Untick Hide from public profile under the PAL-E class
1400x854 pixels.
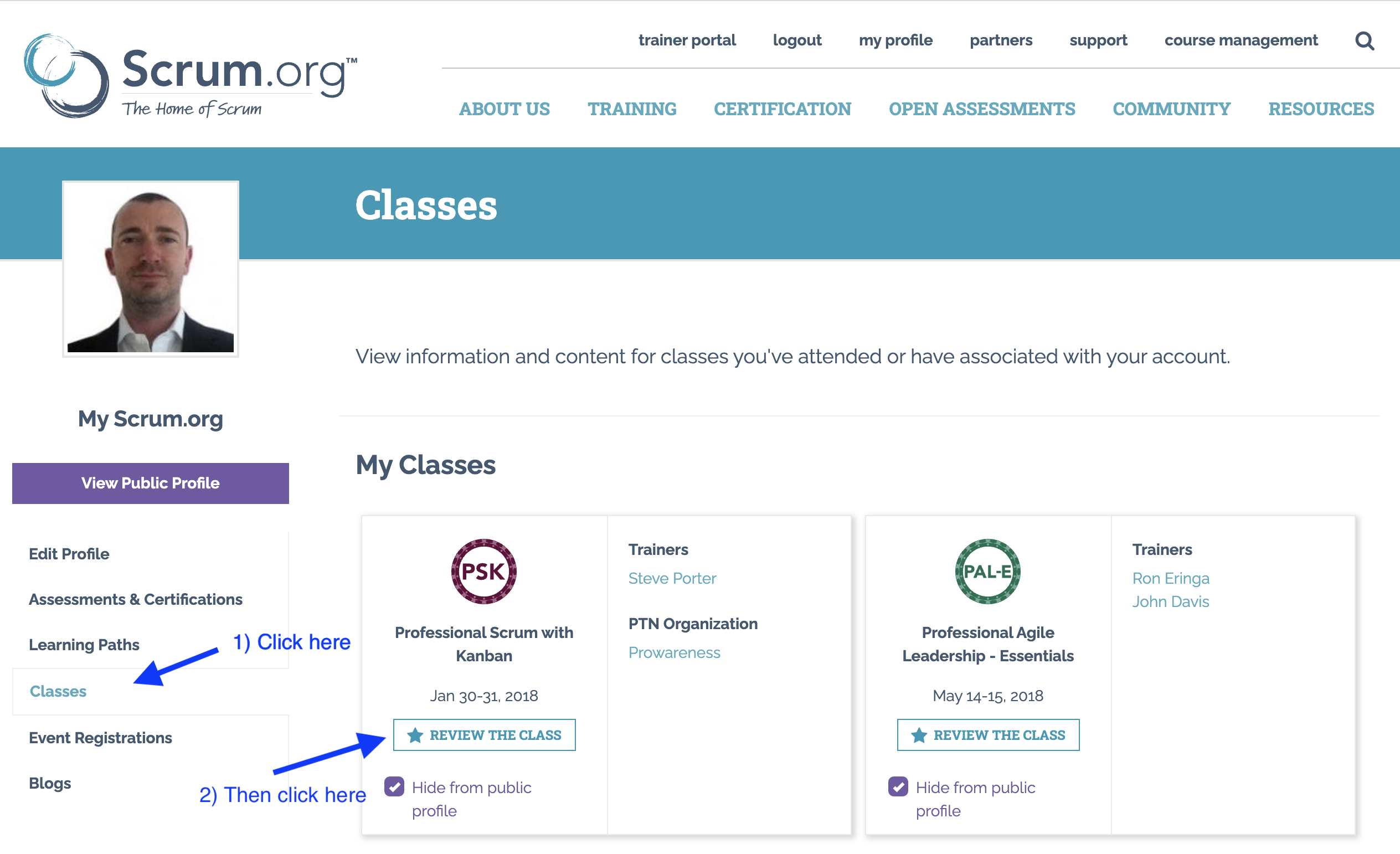click(x=898, y=787)
